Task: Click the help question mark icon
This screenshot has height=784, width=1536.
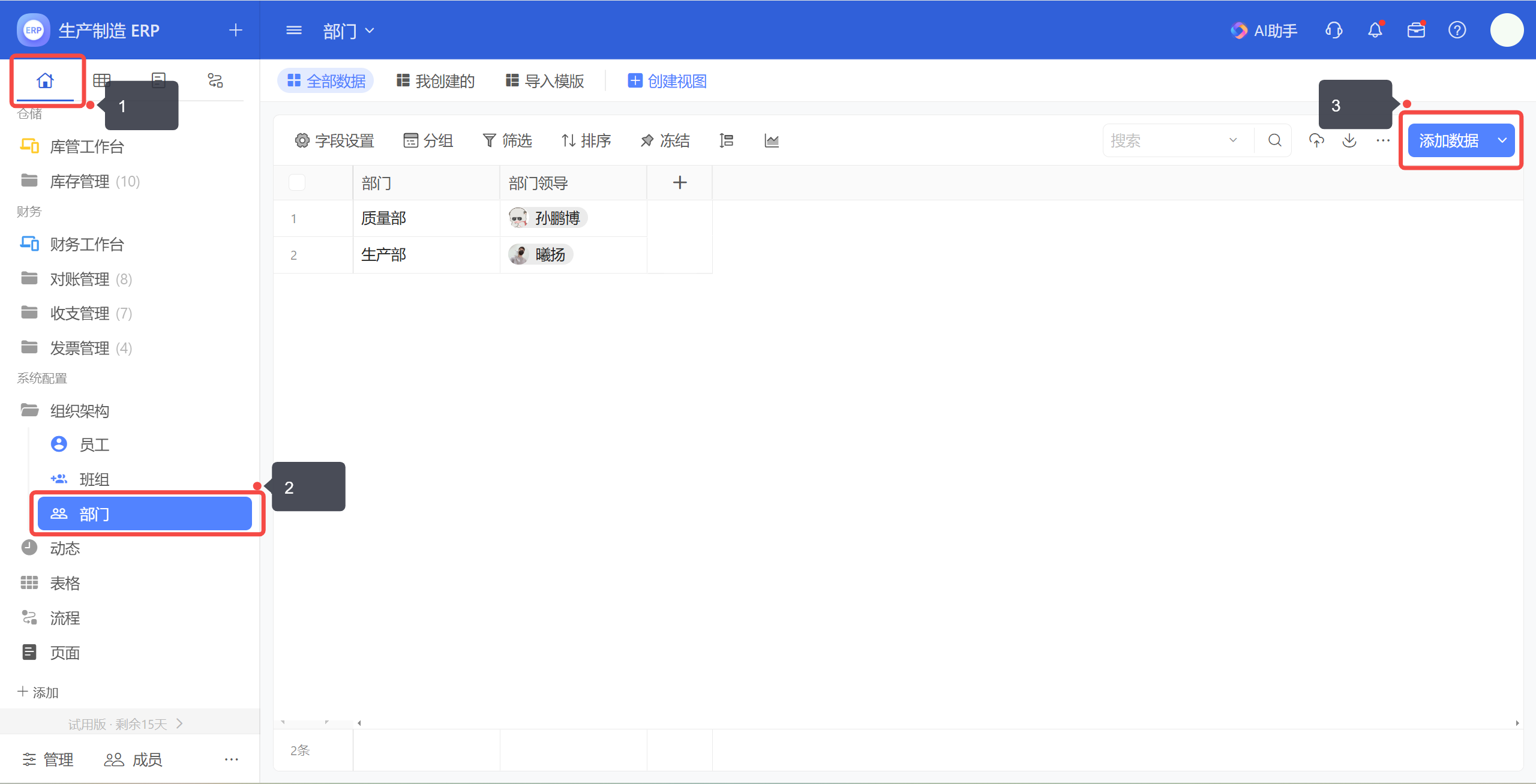Action: click(x=1457, y=30)
